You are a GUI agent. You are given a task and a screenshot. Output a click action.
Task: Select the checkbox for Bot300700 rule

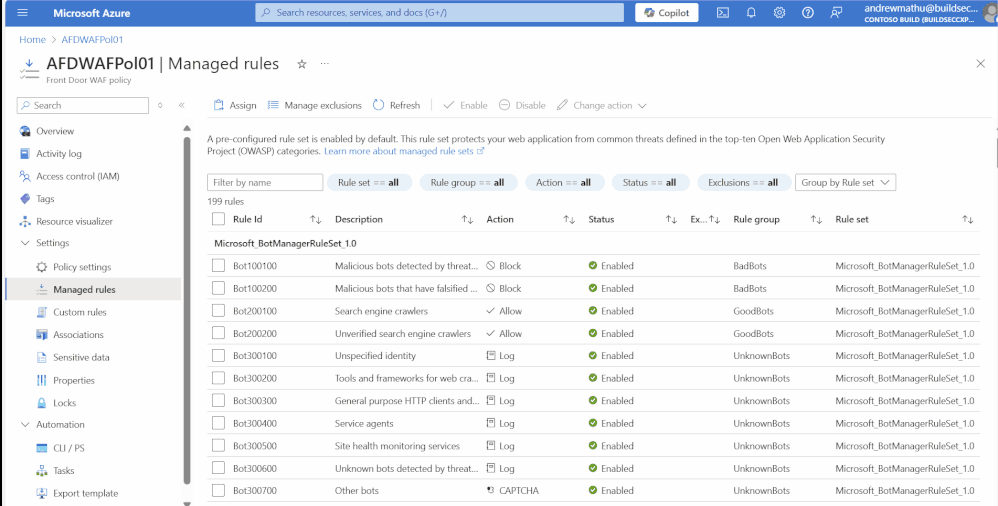pyautogui.click(x=218, y=491)
